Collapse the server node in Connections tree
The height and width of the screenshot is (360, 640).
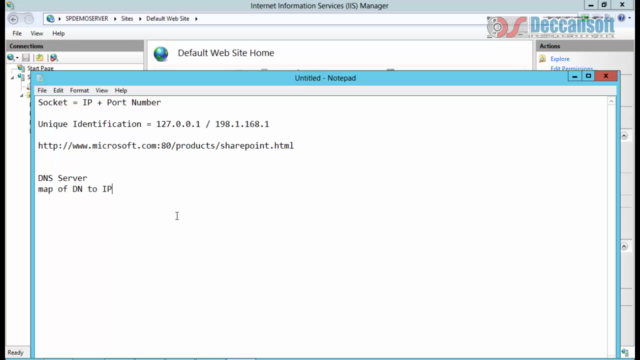[x=12, y=77]
